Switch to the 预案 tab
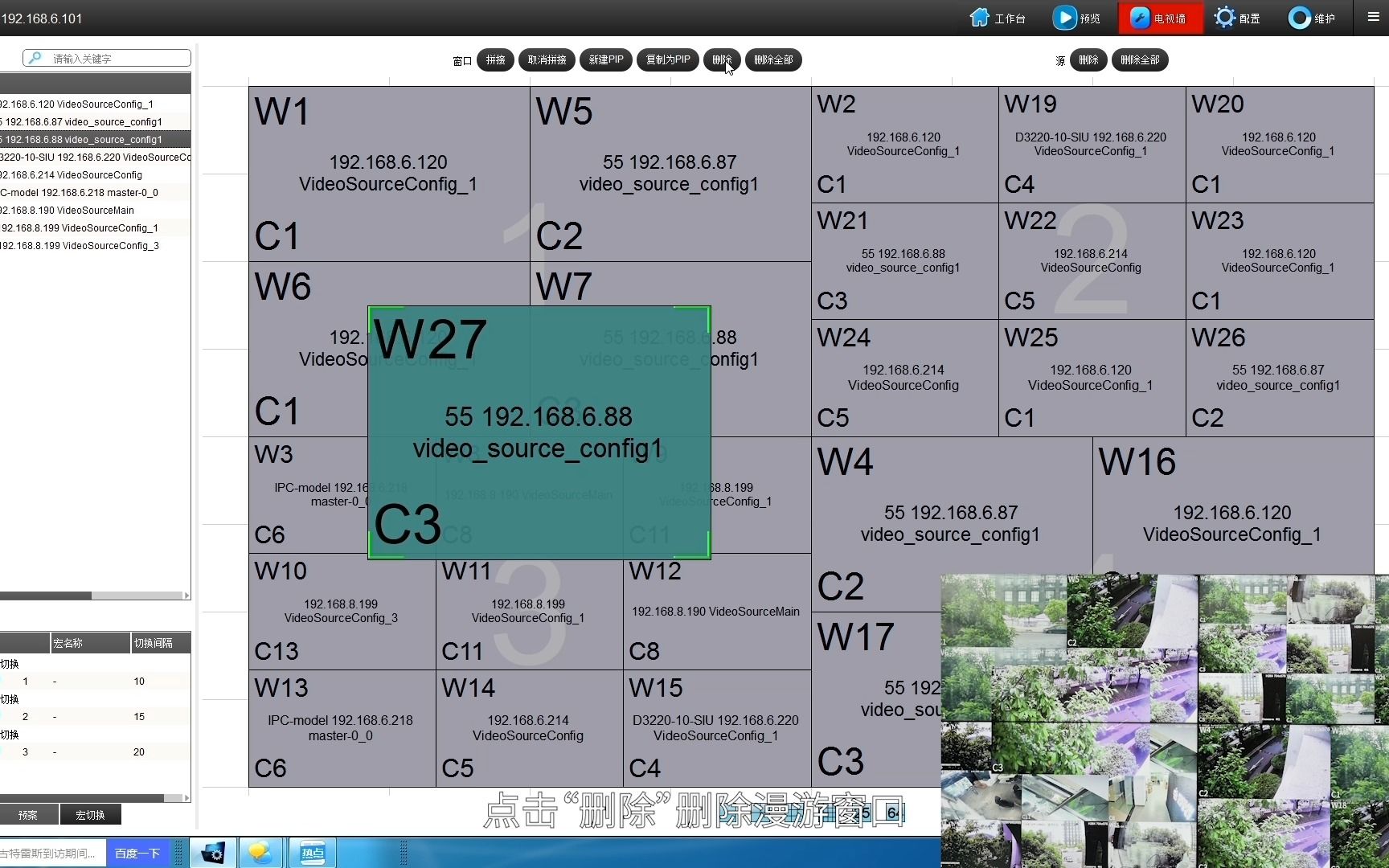 tap(28, 815)
